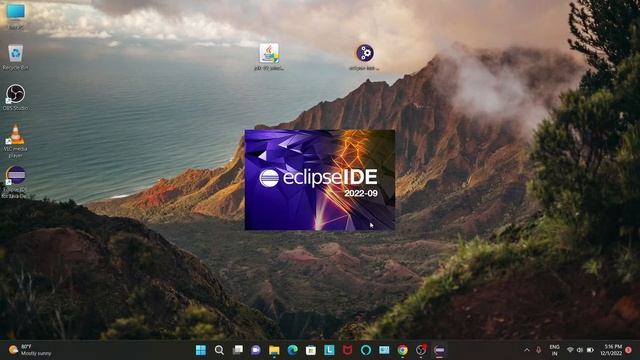Select the Eclipse IDE desktop shortcut
The image size is (640, 360).
(x=16, y=182)
